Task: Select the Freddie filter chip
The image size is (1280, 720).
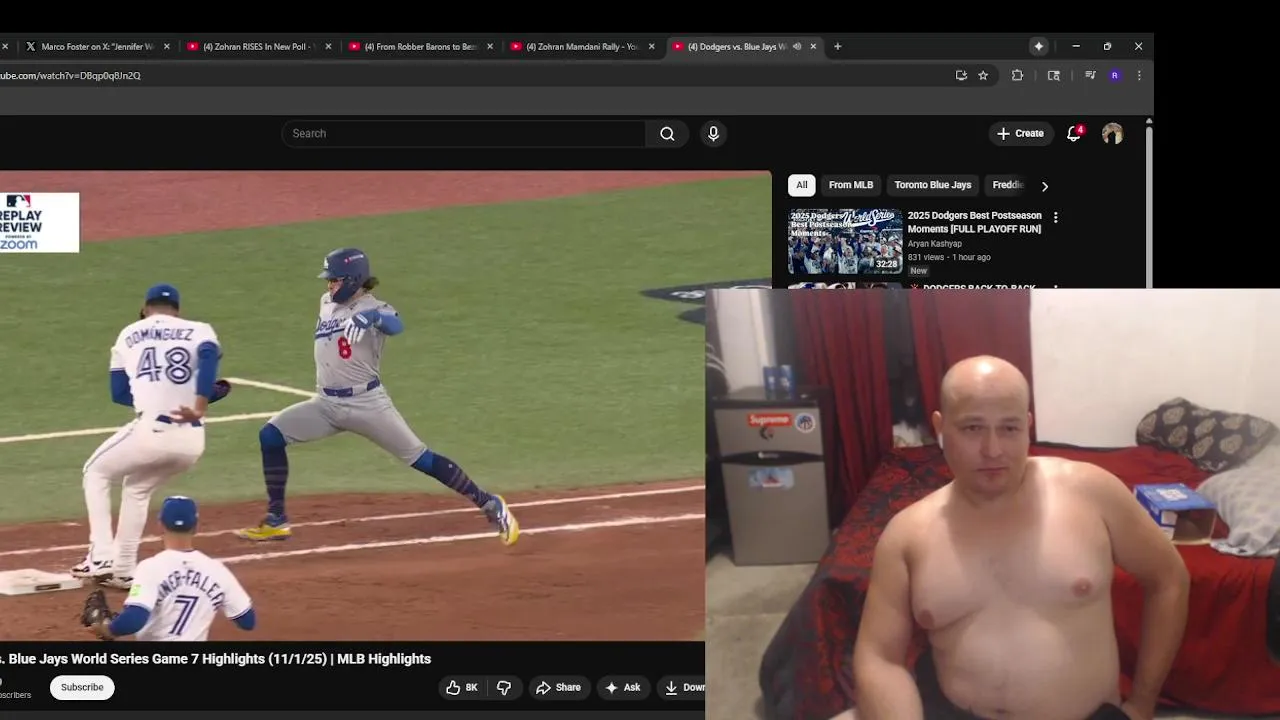Action: click(1008, 185)
